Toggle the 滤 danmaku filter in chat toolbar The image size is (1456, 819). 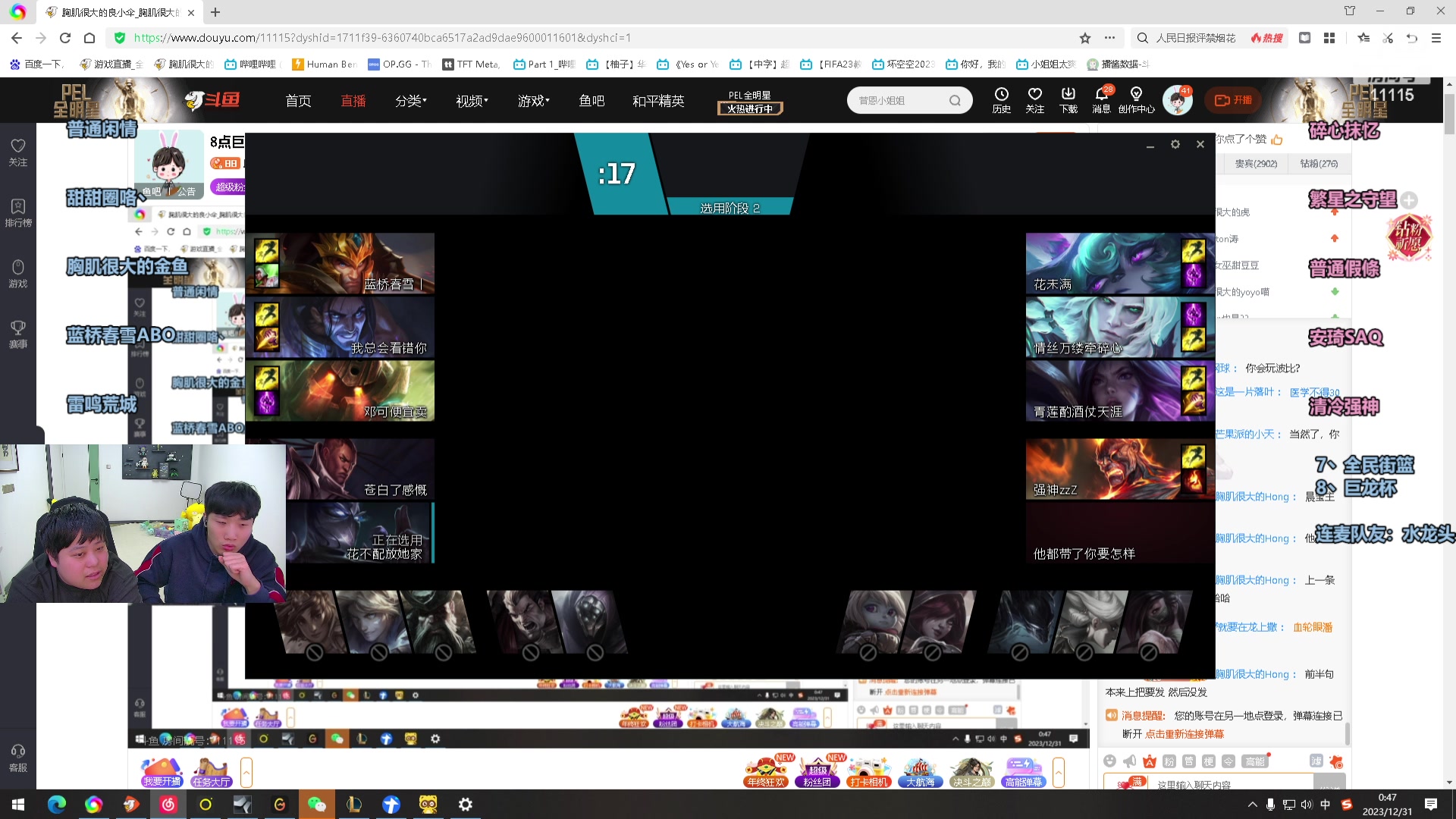pos(1316,761)
